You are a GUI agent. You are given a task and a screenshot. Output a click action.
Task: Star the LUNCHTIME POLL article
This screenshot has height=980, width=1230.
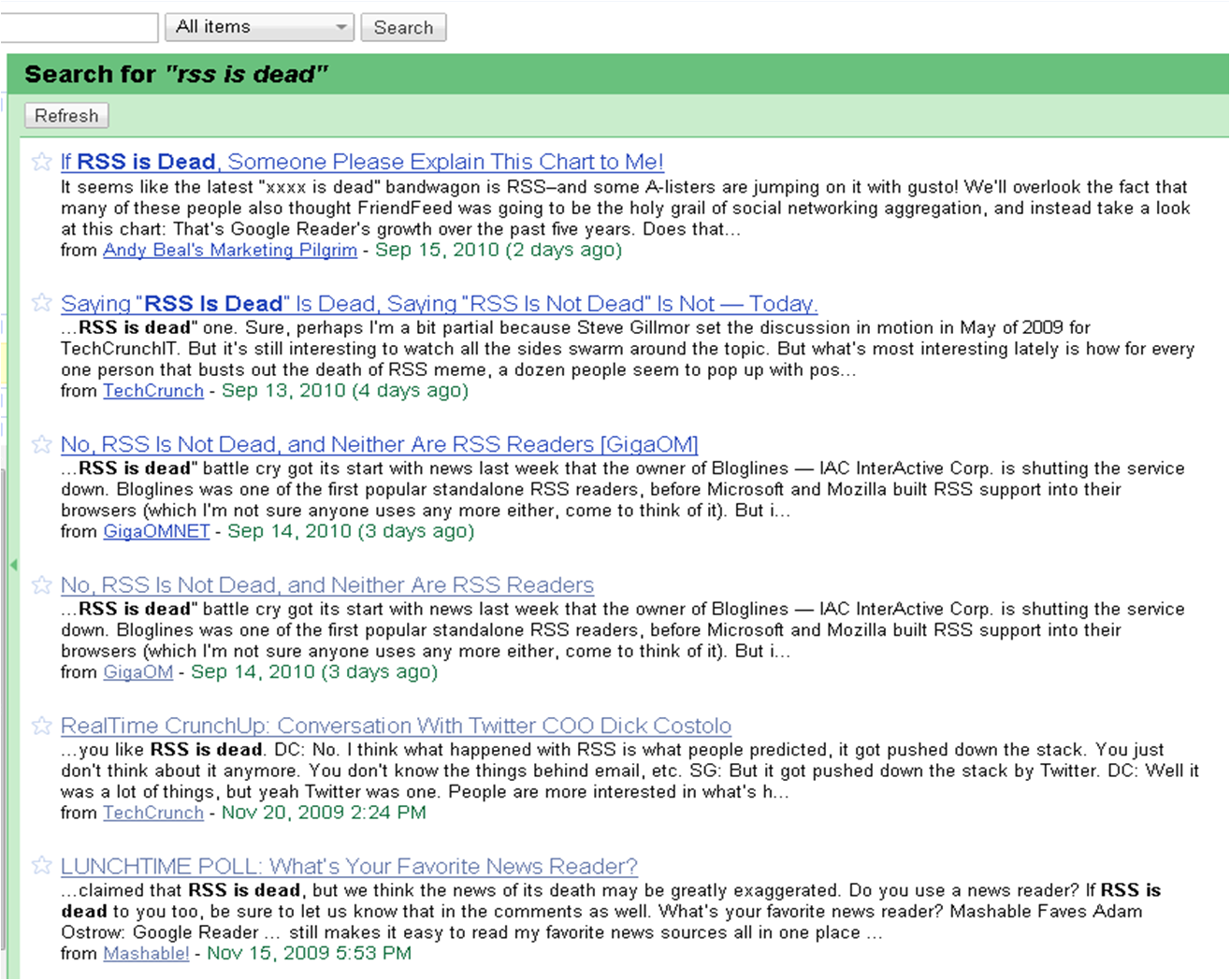coord(41,866)
